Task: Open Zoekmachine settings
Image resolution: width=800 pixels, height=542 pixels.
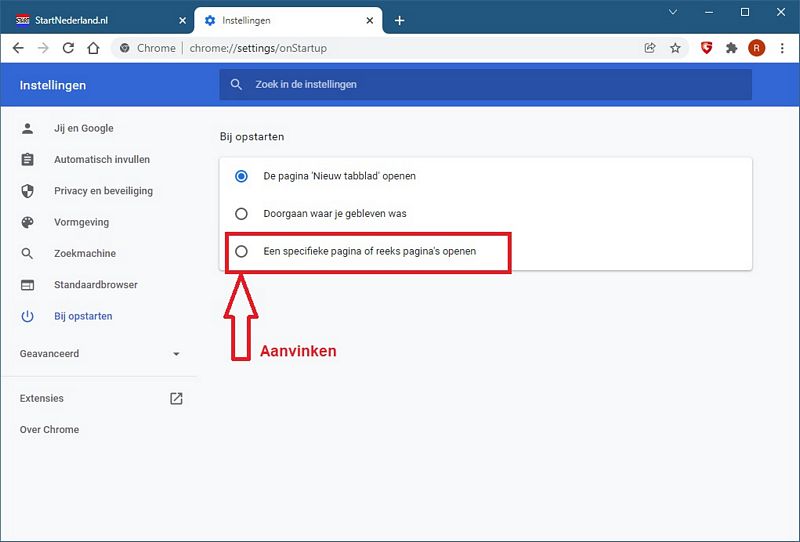Action: [x=85, y=253]
